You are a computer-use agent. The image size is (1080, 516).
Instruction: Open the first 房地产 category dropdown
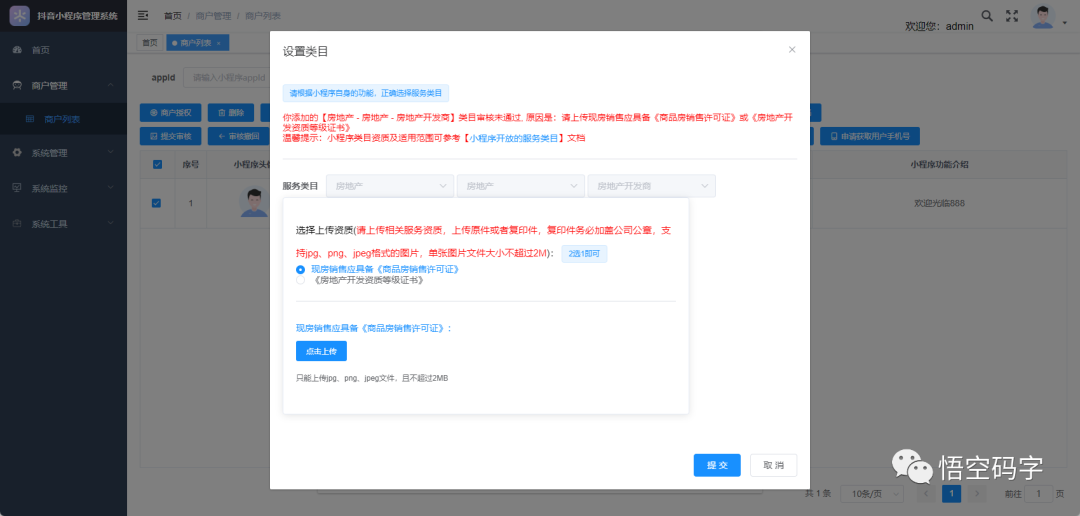tap(391, 186)
